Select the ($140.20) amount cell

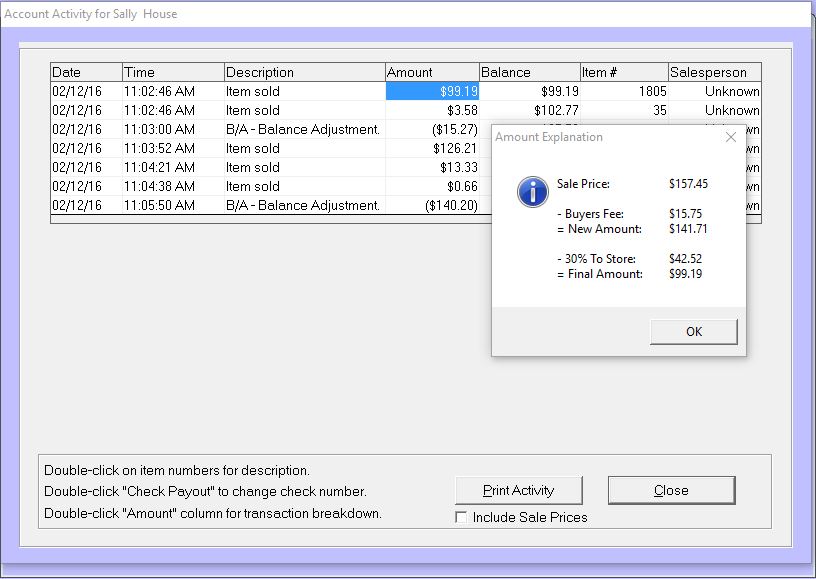432,205
